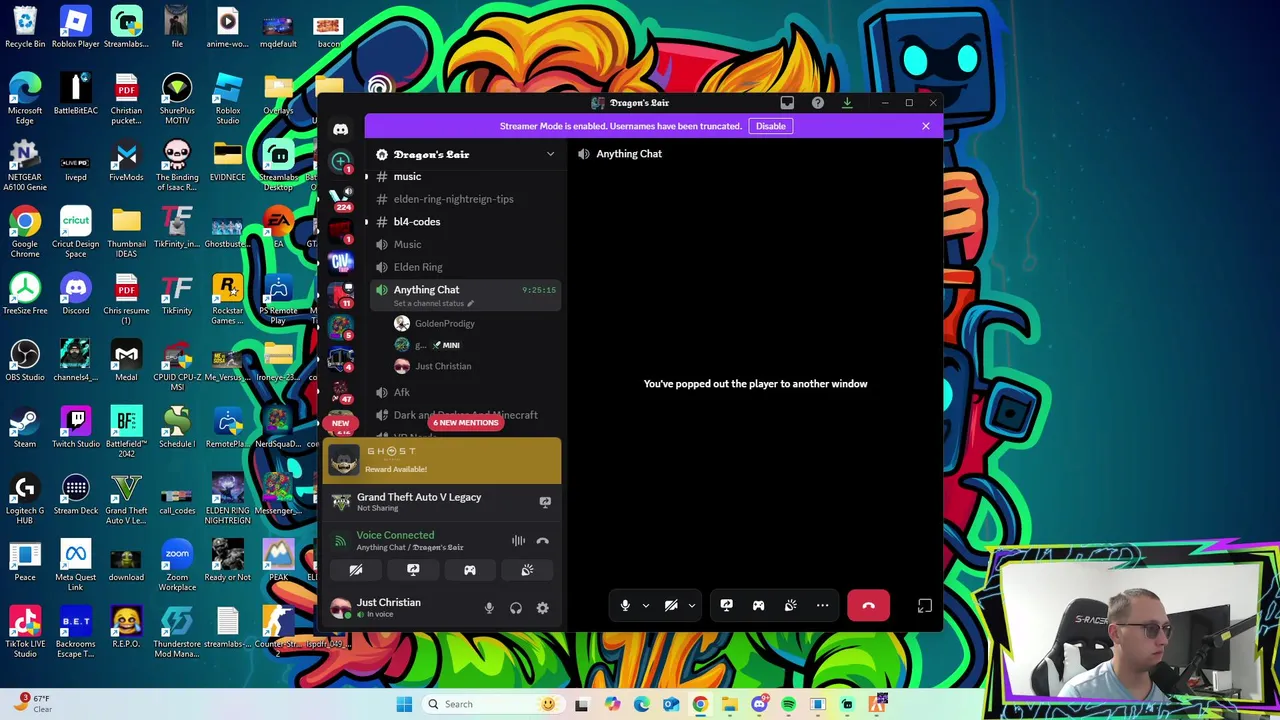Open the bl4-codes channel

pos(416,222)
